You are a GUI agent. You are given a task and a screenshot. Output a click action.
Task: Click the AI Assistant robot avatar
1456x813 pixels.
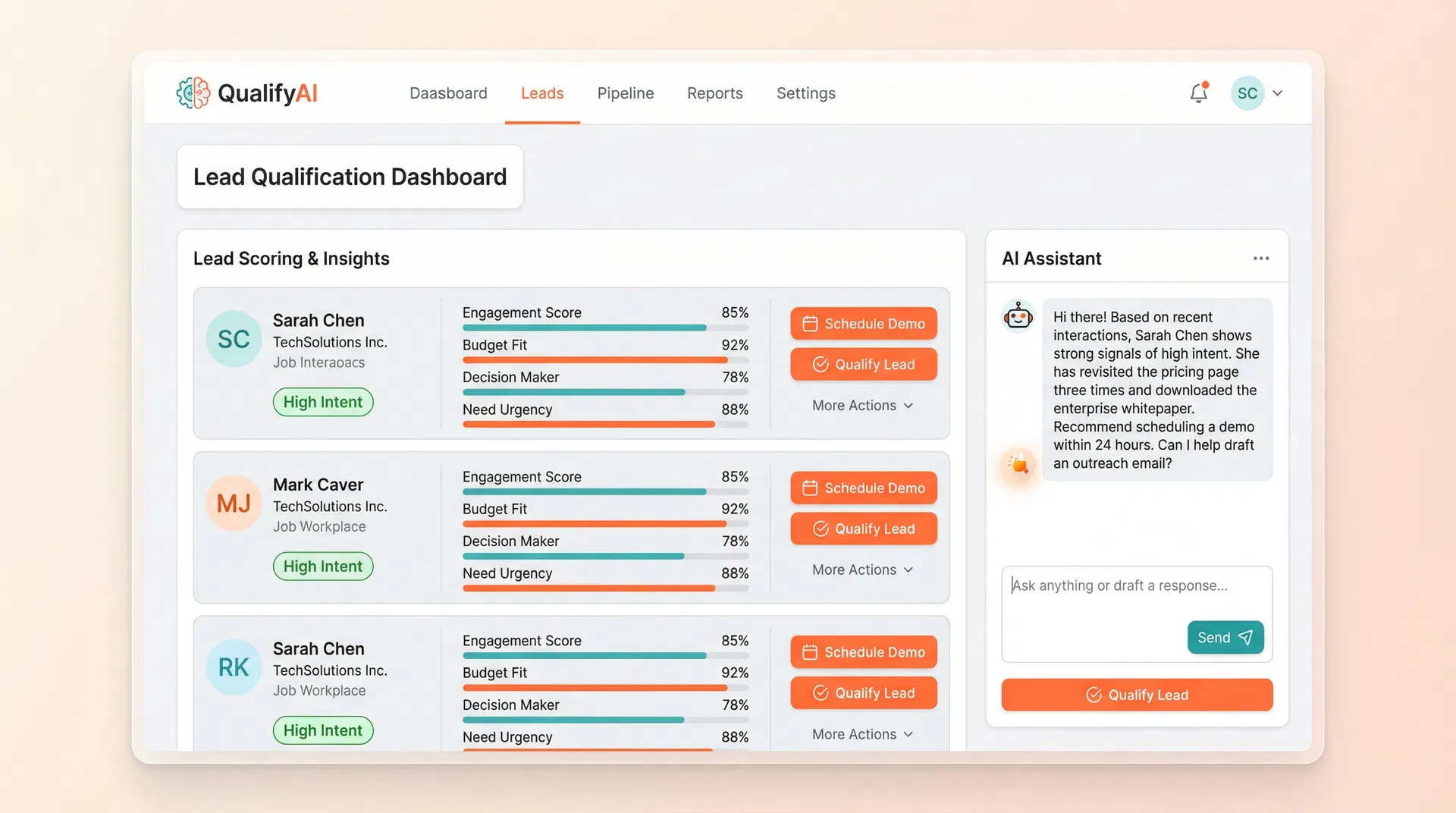click(1018, 316)
